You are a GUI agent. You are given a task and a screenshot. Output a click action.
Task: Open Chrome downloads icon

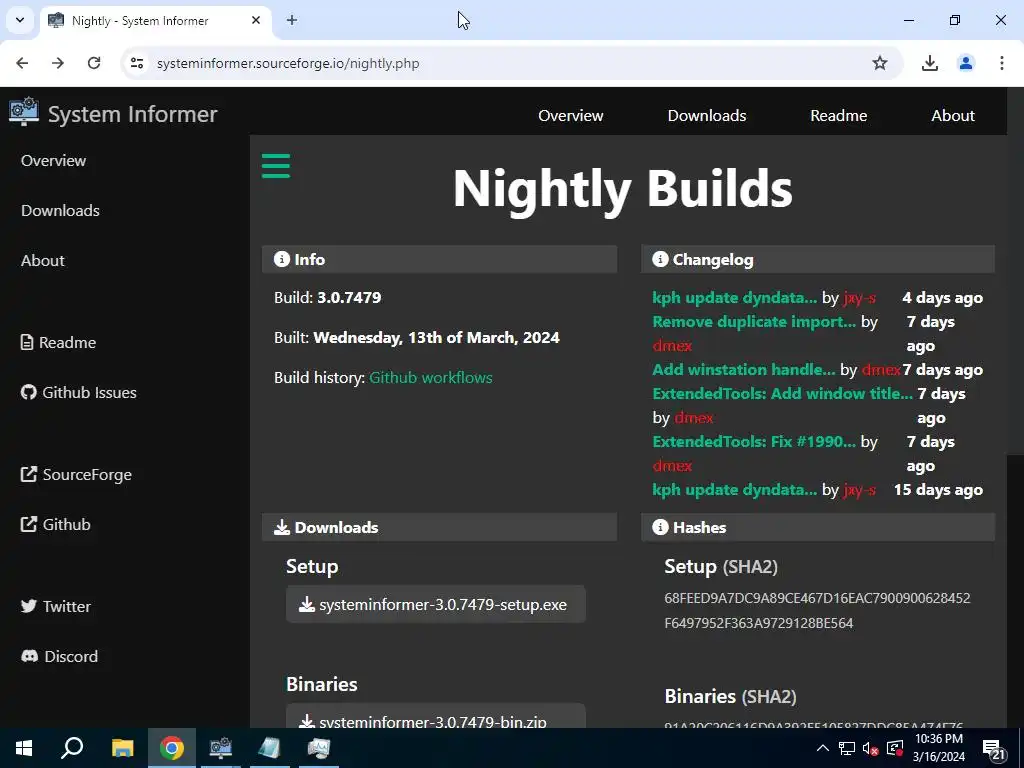click(929, 63)
